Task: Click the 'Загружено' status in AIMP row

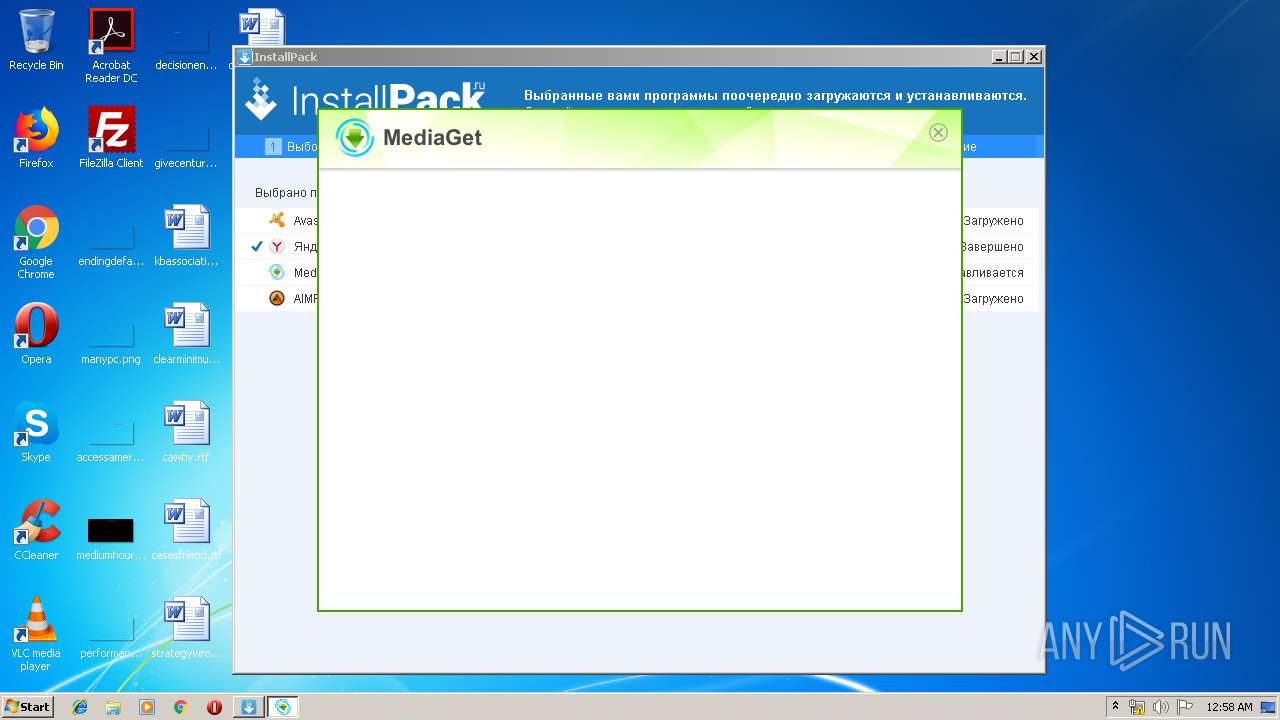Action: click(x=993, y=299)
